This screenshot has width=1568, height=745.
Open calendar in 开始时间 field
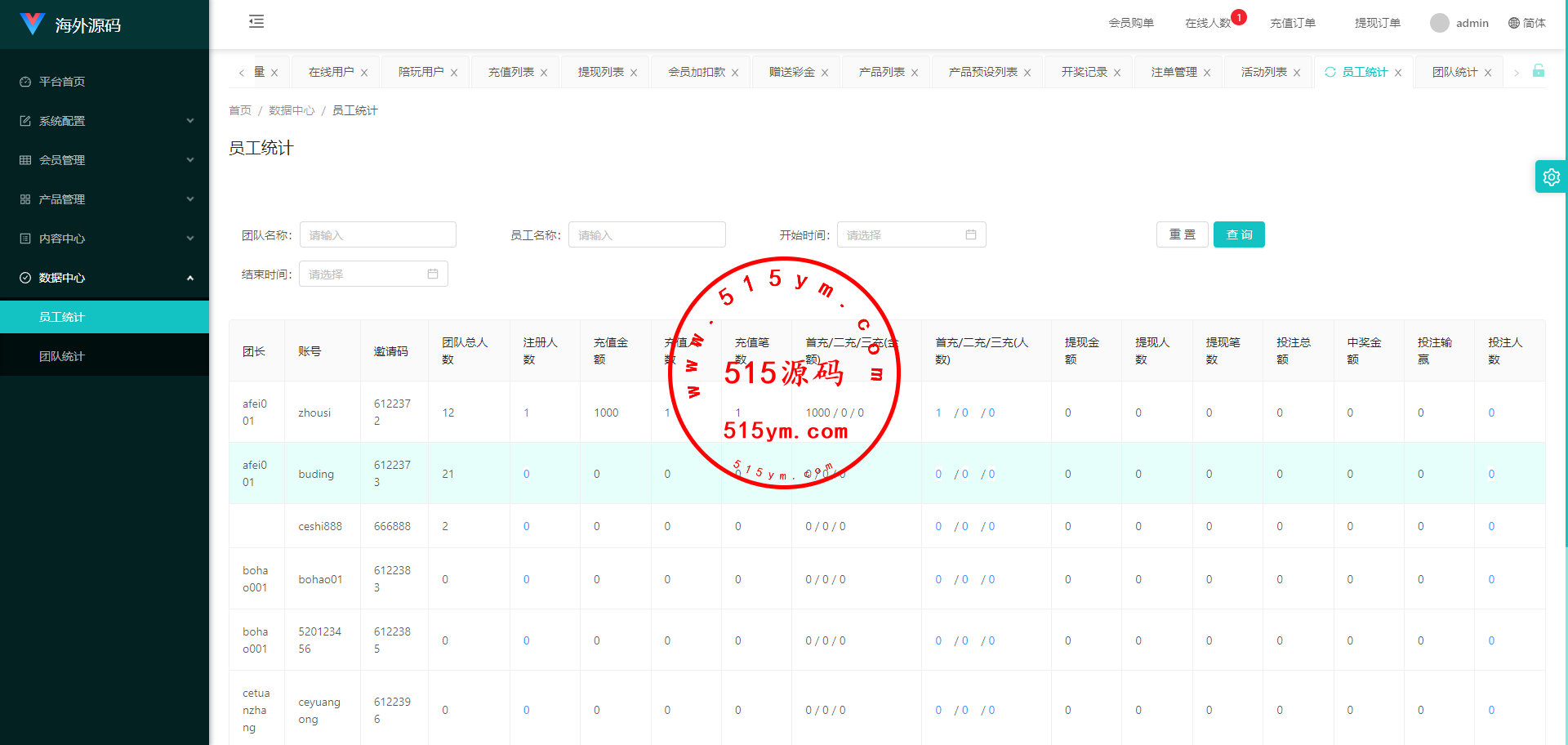coord(970,235)
